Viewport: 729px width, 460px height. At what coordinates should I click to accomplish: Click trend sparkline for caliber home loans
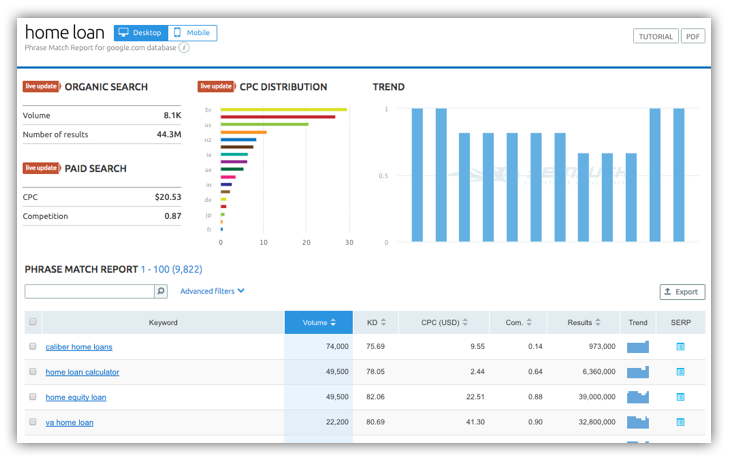(638, 347)
